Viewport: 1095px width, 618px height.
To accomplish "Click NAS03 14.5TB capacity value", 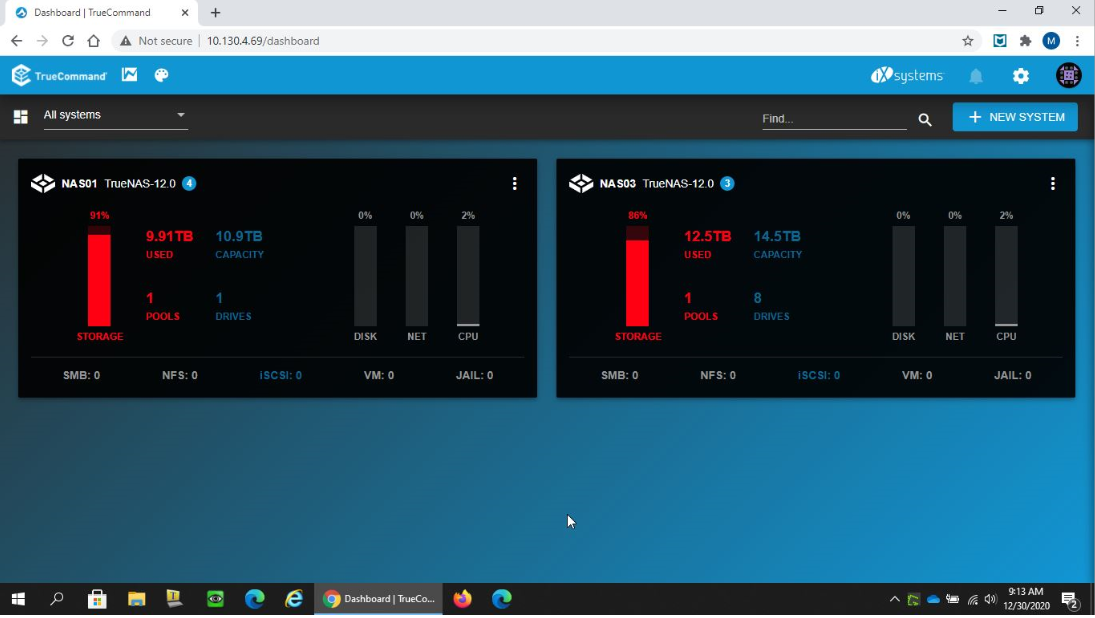I will pos(777,237).
